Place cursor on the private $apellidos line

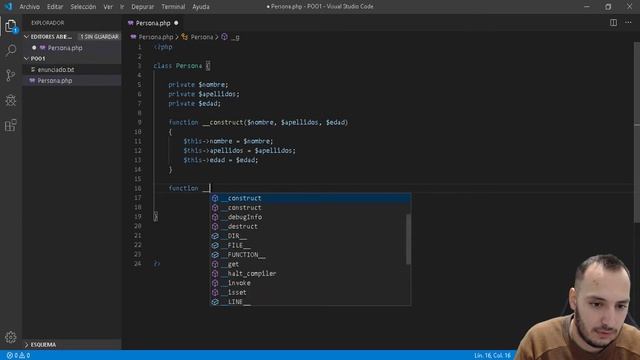tap(204, 94)
